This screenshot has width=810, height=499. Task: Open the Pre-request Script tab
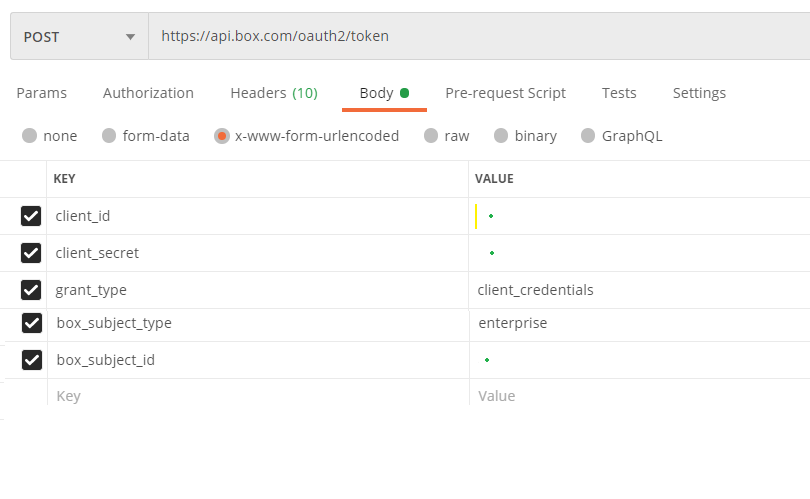(505, 93)
